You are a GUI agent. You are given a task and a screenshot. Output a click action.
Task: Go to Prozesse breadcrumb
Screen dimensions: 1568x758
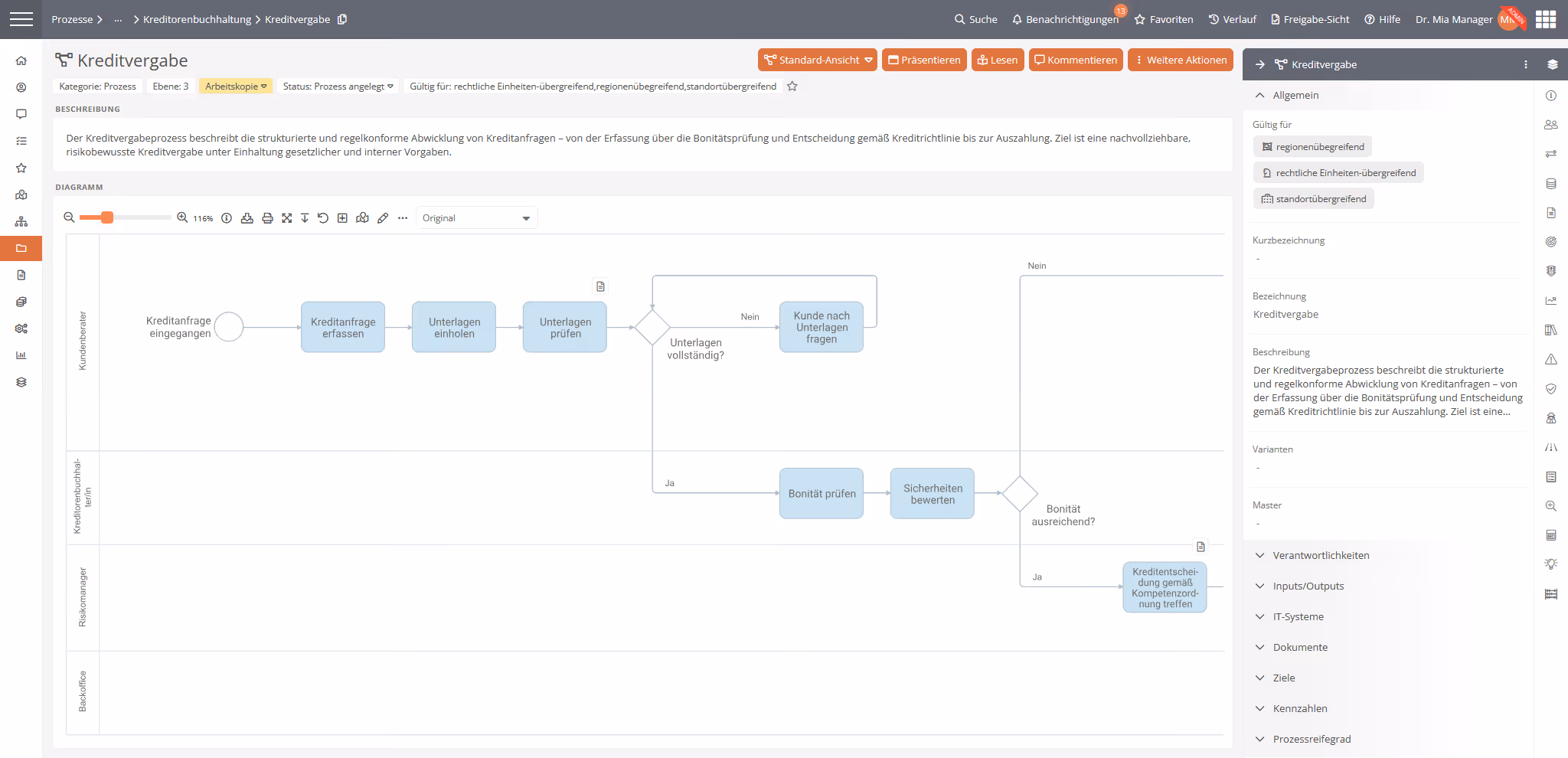click(72, 19)
